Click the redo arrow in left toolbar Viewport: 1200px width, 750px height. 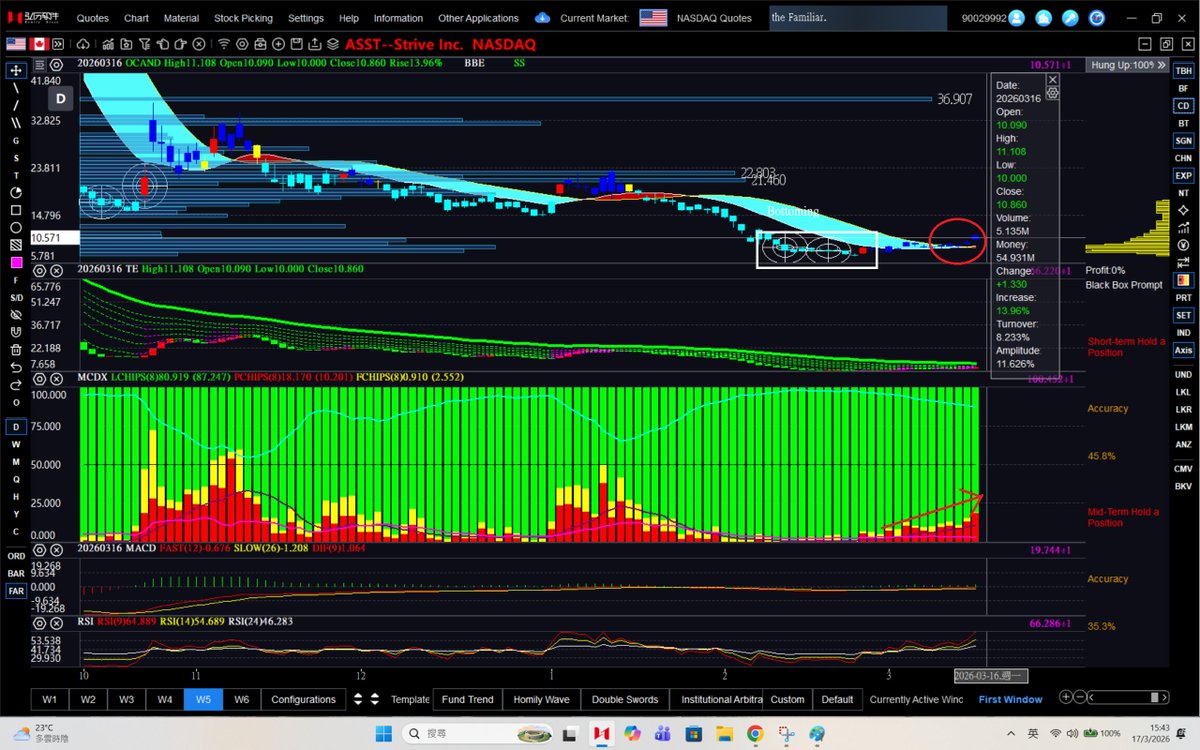click(16, 384)
